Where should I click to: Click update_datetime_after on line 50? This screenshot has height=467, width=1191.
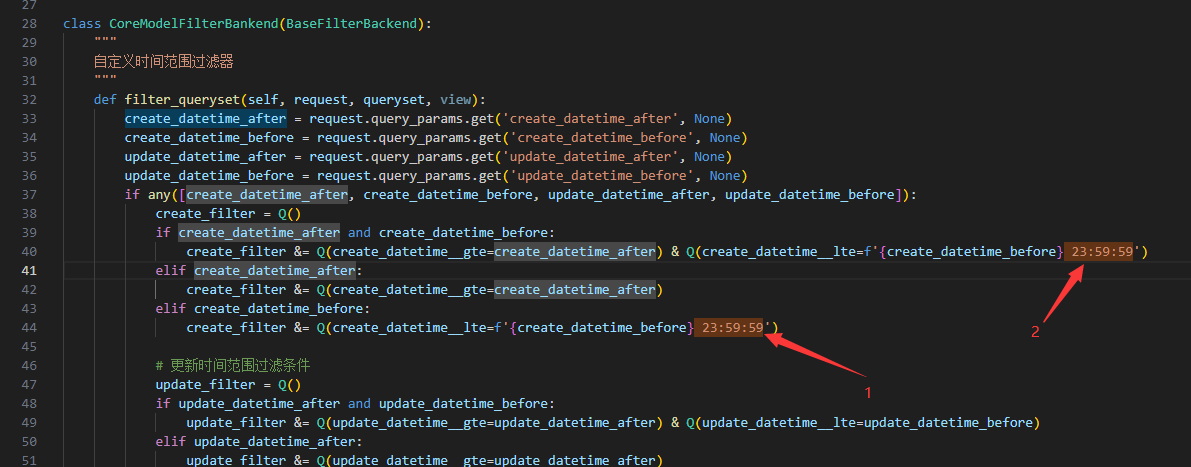(x=274, y=441)
